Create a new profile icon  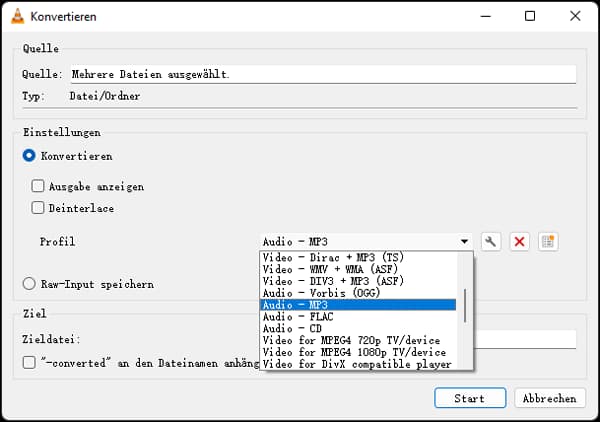pos(548,242)
